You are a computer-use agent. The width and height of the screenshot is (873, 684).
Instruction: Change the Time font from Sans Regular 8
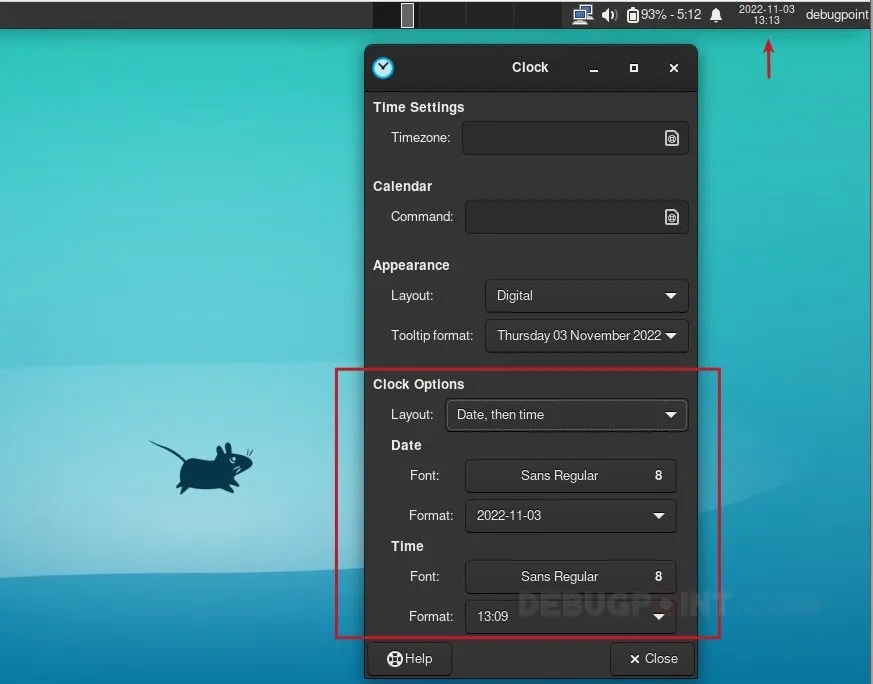[570, 577]
